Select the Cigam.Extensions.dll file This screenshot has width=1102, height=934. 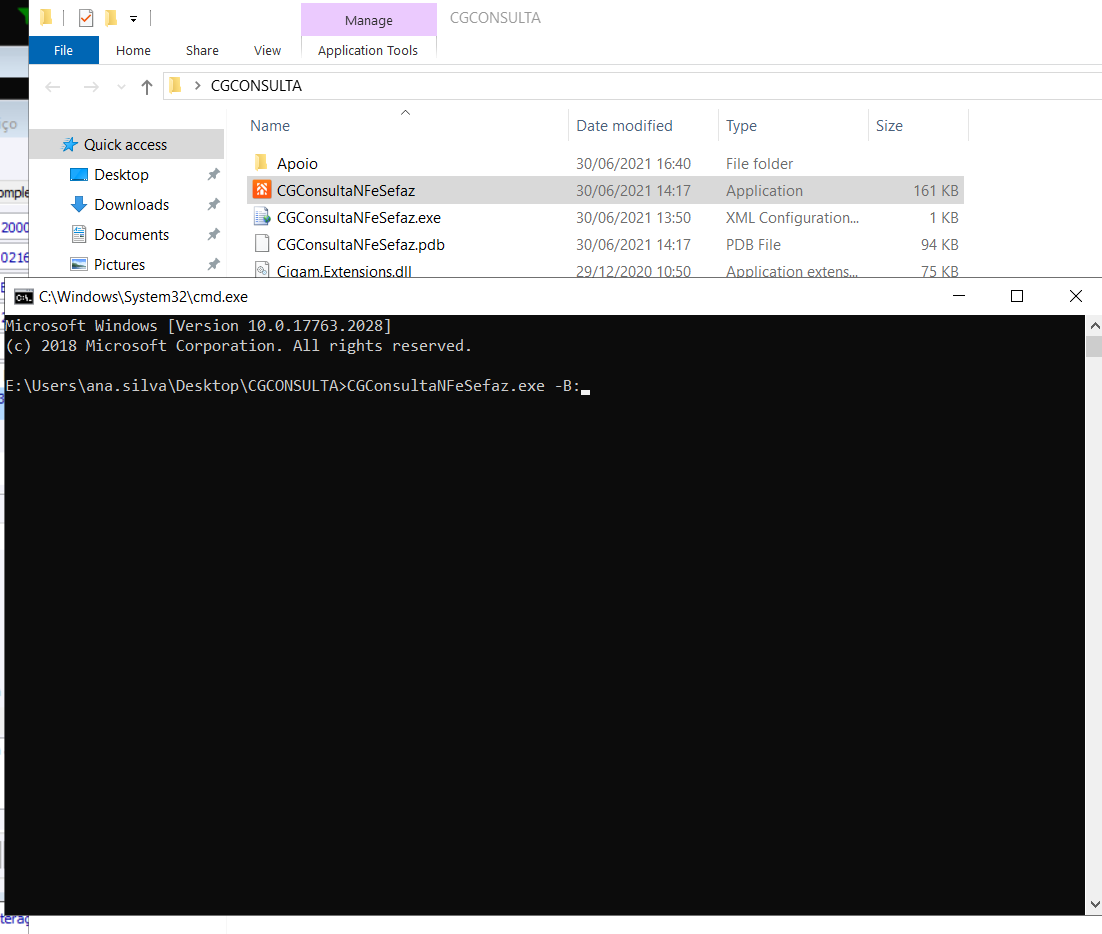605,270
